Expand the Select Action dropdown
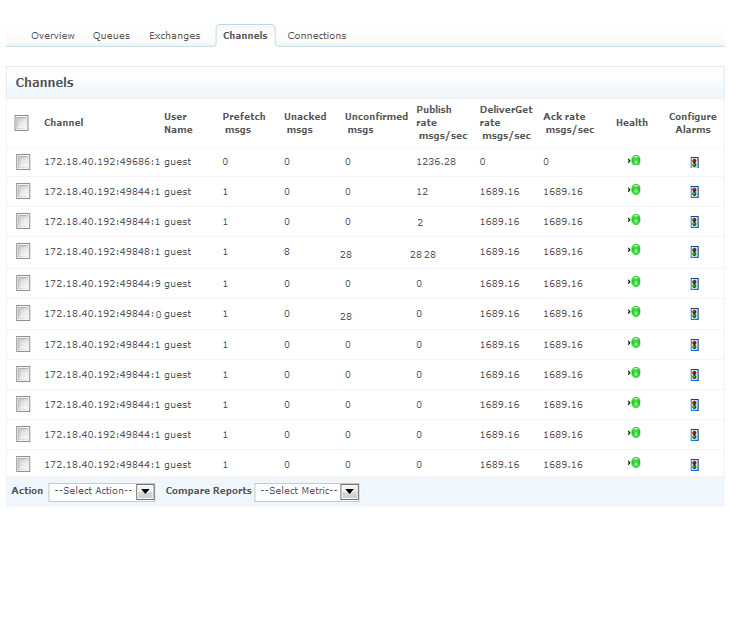Screen dimensions: 731x630 click(102, 491)
